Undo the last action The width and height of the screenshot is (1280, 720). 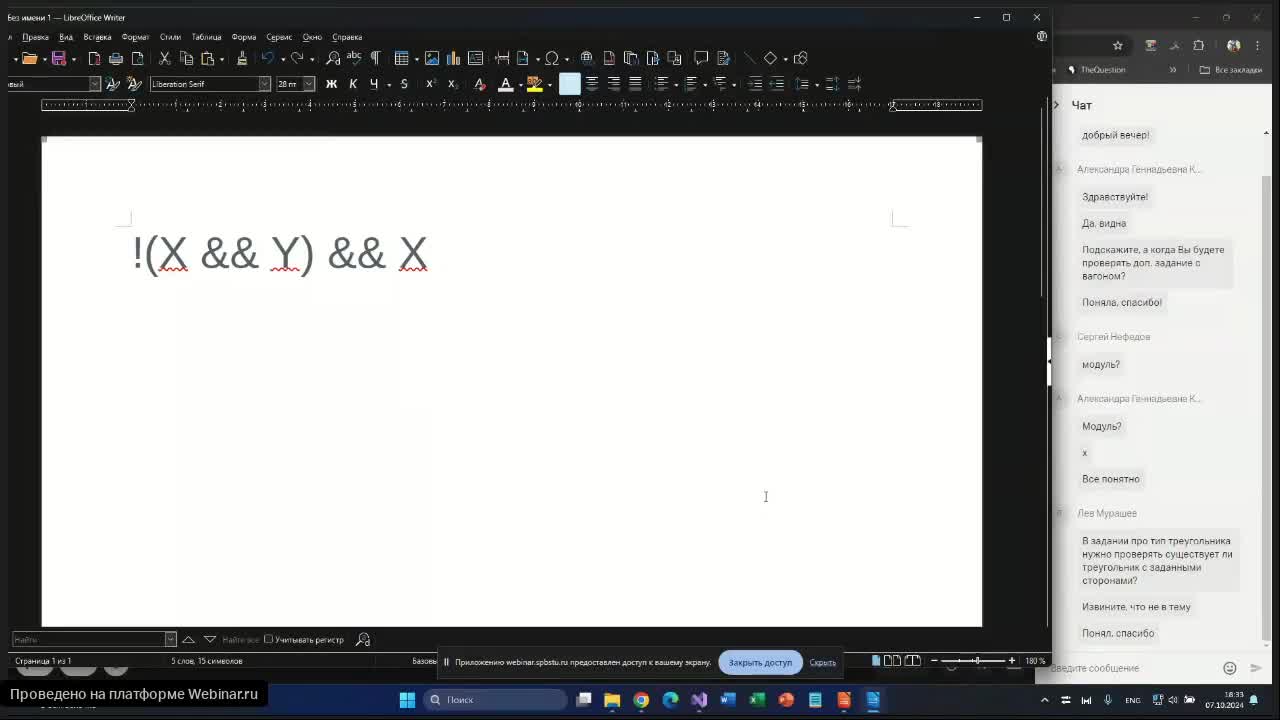[x=267, y=58]
